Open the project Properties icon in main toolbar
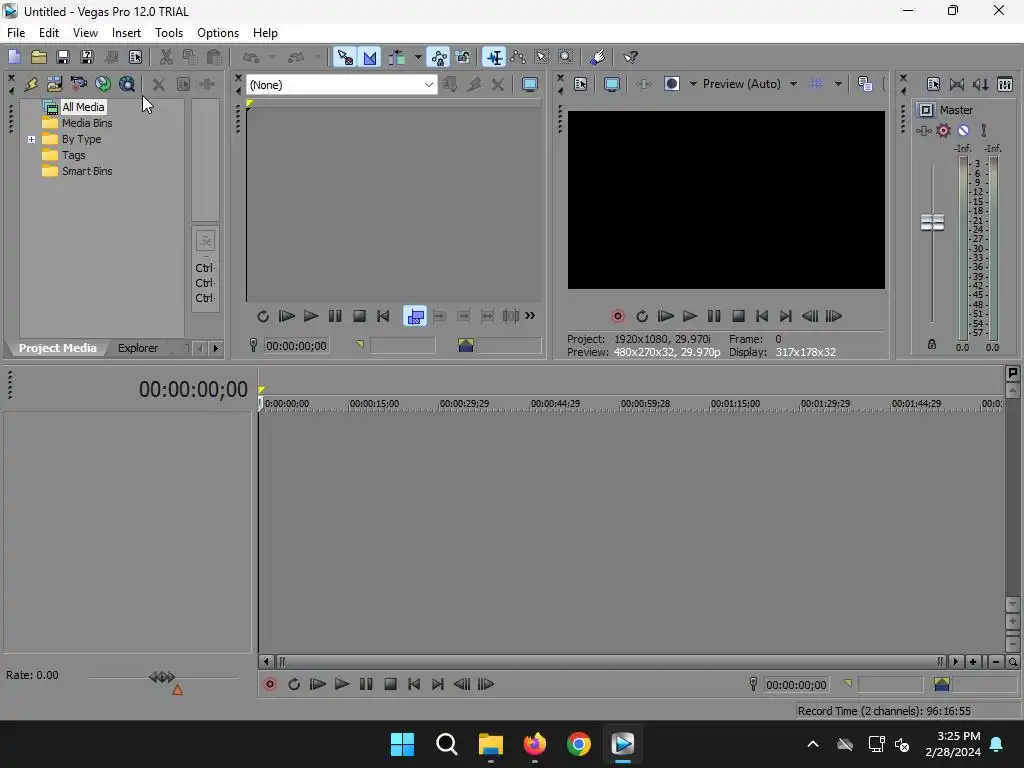 pyautogui.click(x=135, y=57)
